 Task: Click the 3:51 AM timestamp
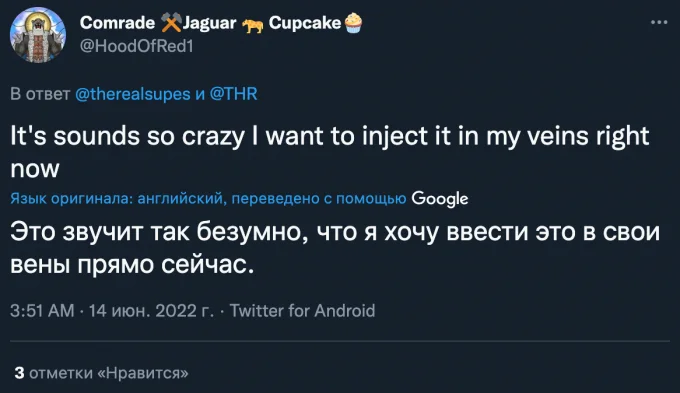pos(42,311)
